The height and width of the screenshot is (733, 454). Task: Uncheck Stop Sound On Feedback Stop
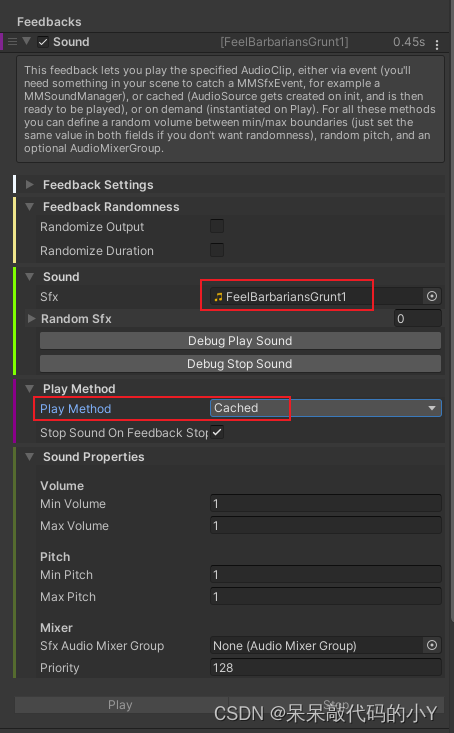pos(217,432)
